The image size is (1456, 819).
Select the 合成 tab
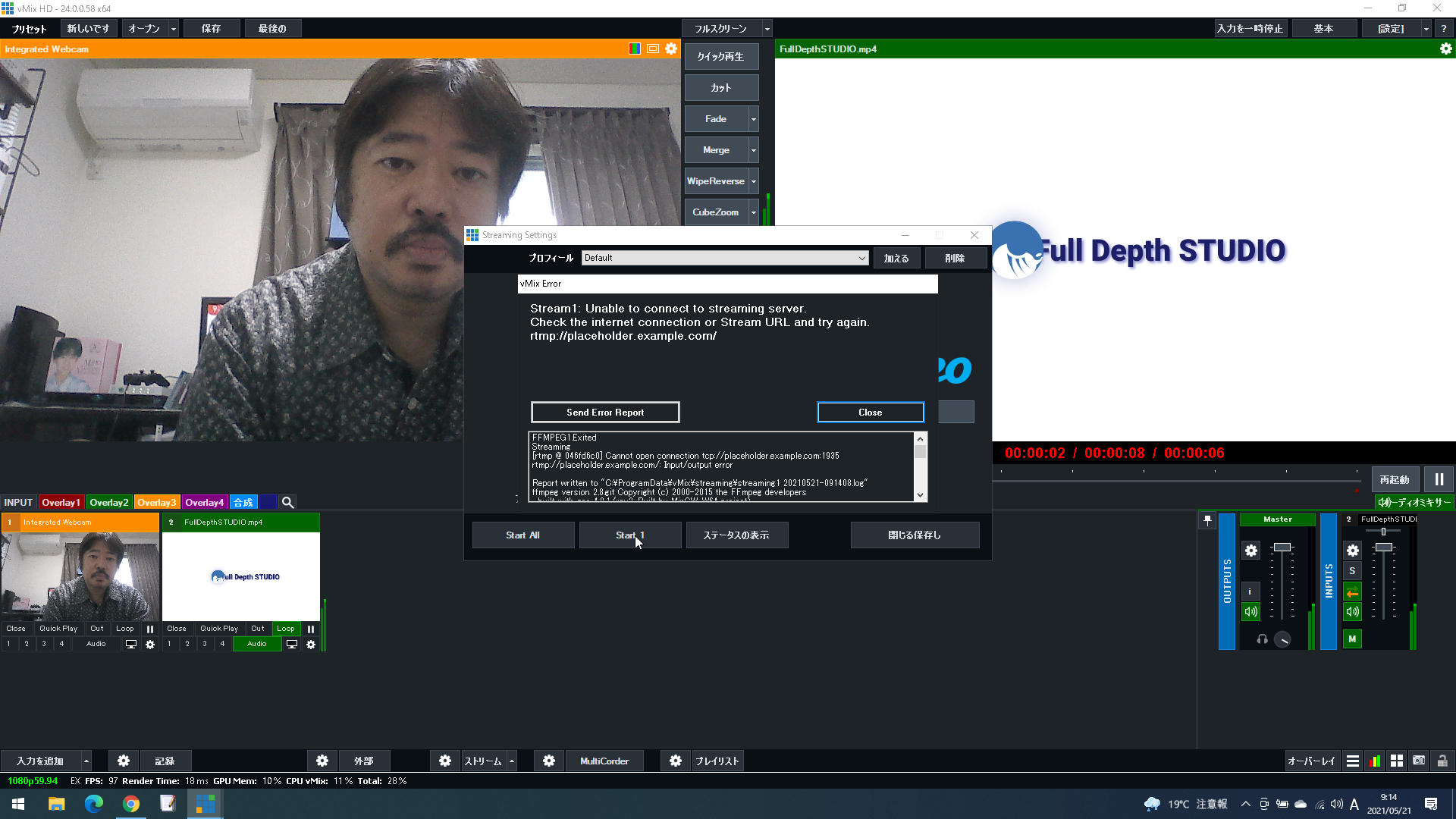[x=243, y=502]
